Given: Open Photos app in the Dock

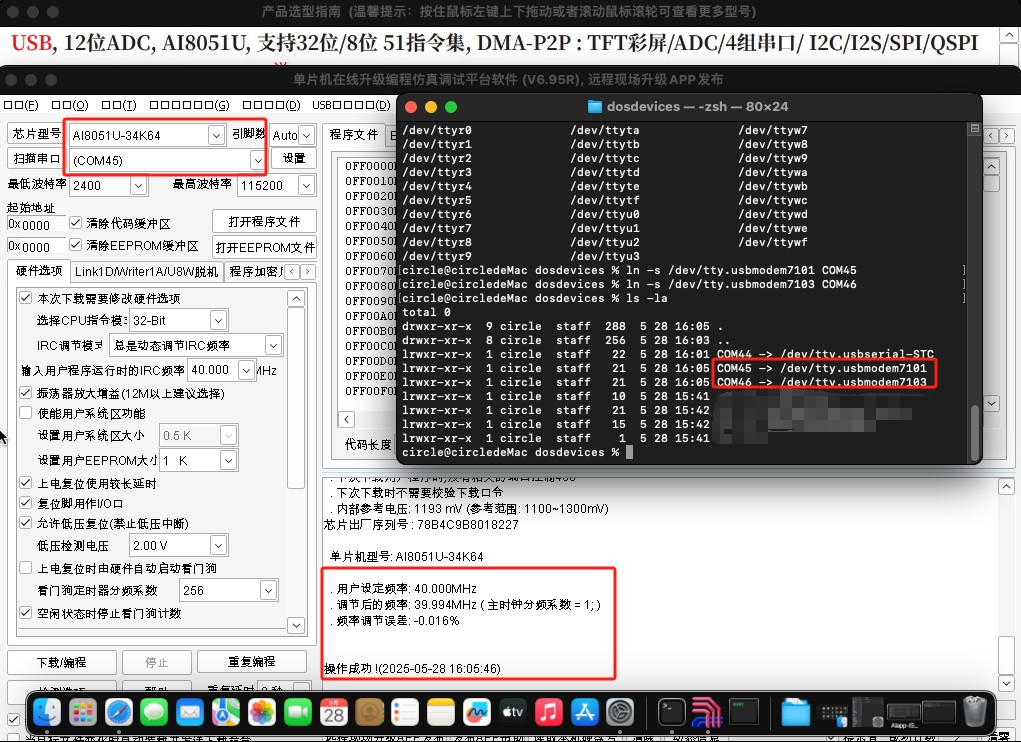Looking at the screenshot, I should [x=262, y=712].
